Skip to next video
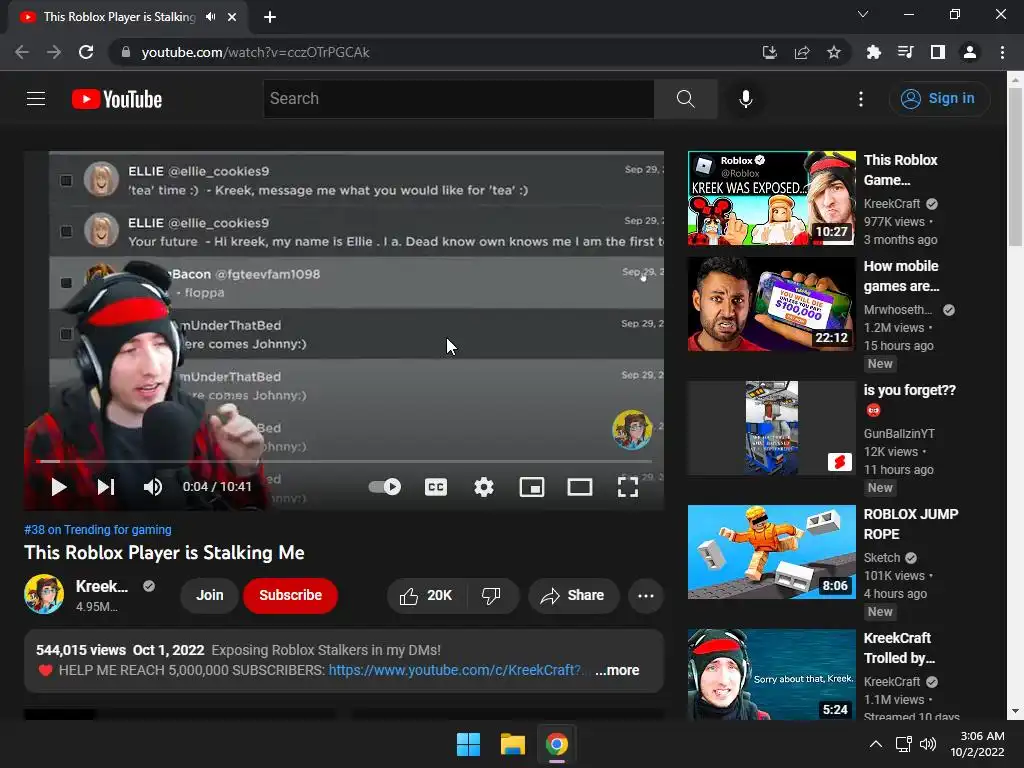 click(x=106, y=487)
